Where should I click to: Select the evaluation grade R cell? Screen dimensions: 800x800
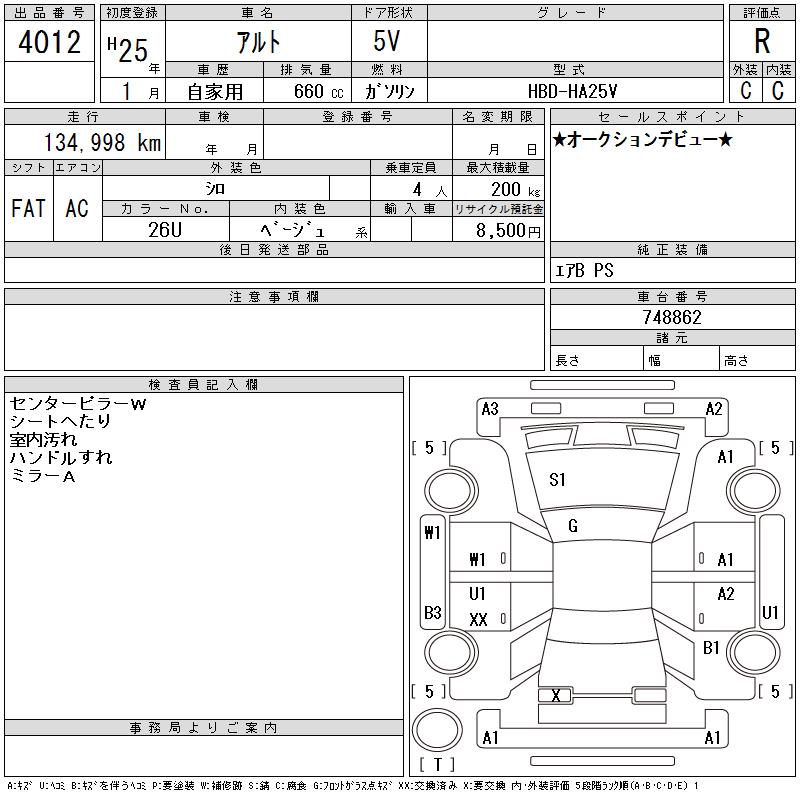pos(761,42)
